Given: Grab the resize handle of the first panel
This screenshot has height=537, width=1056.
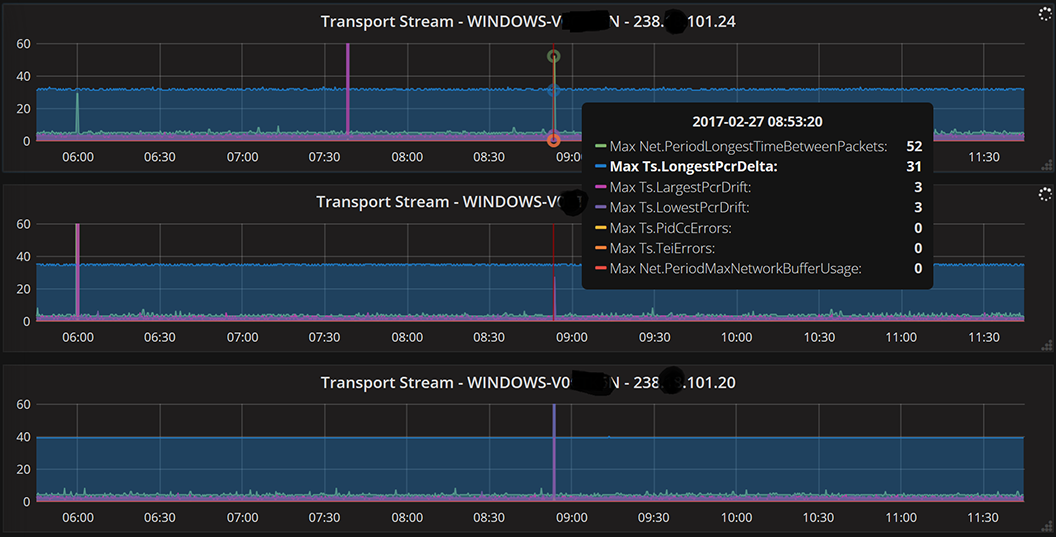Looking at the screenshot, I should (x=1047, y=165).
